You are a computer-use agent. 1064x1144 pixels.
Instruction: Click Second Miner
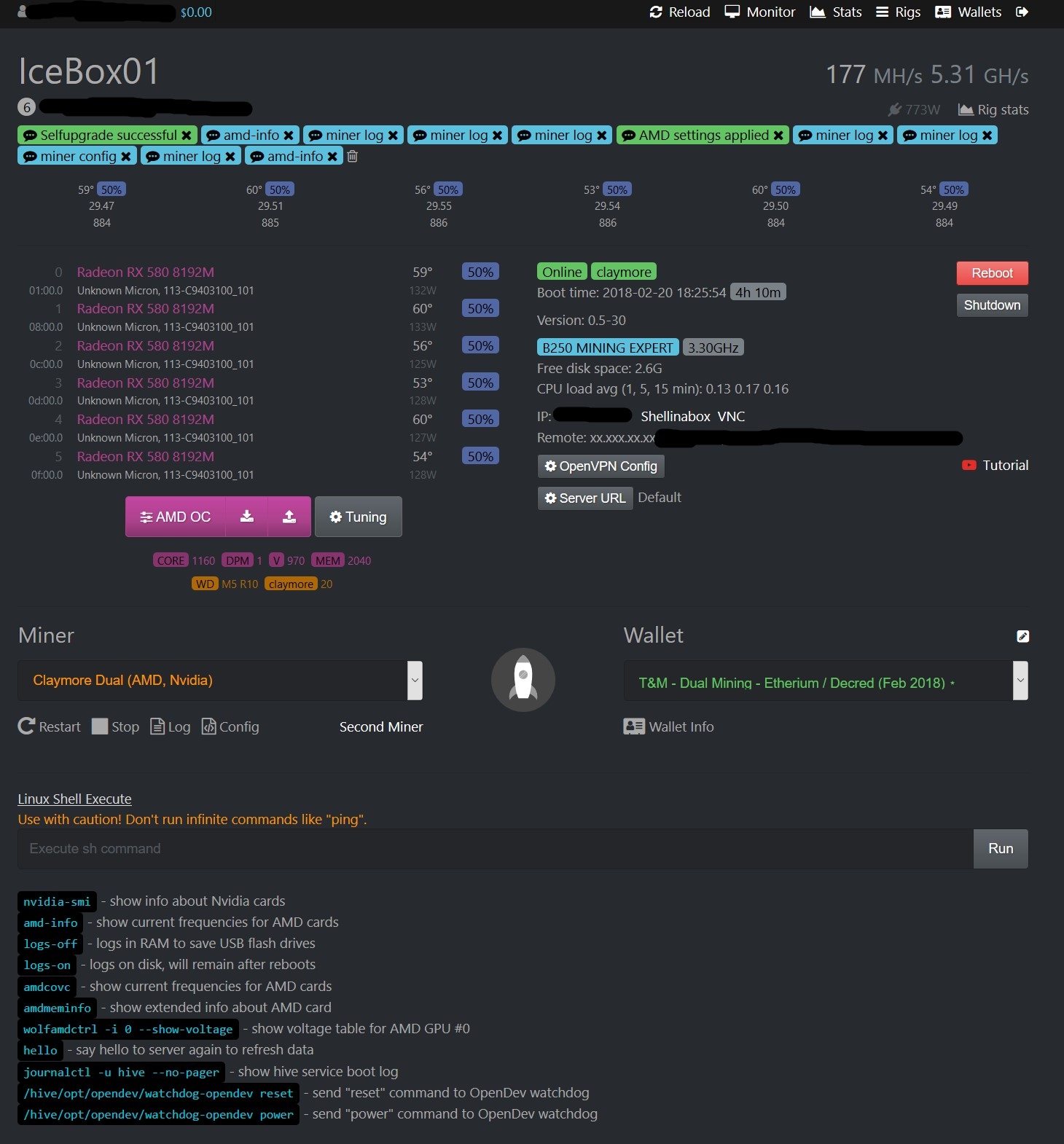[381, 726]
